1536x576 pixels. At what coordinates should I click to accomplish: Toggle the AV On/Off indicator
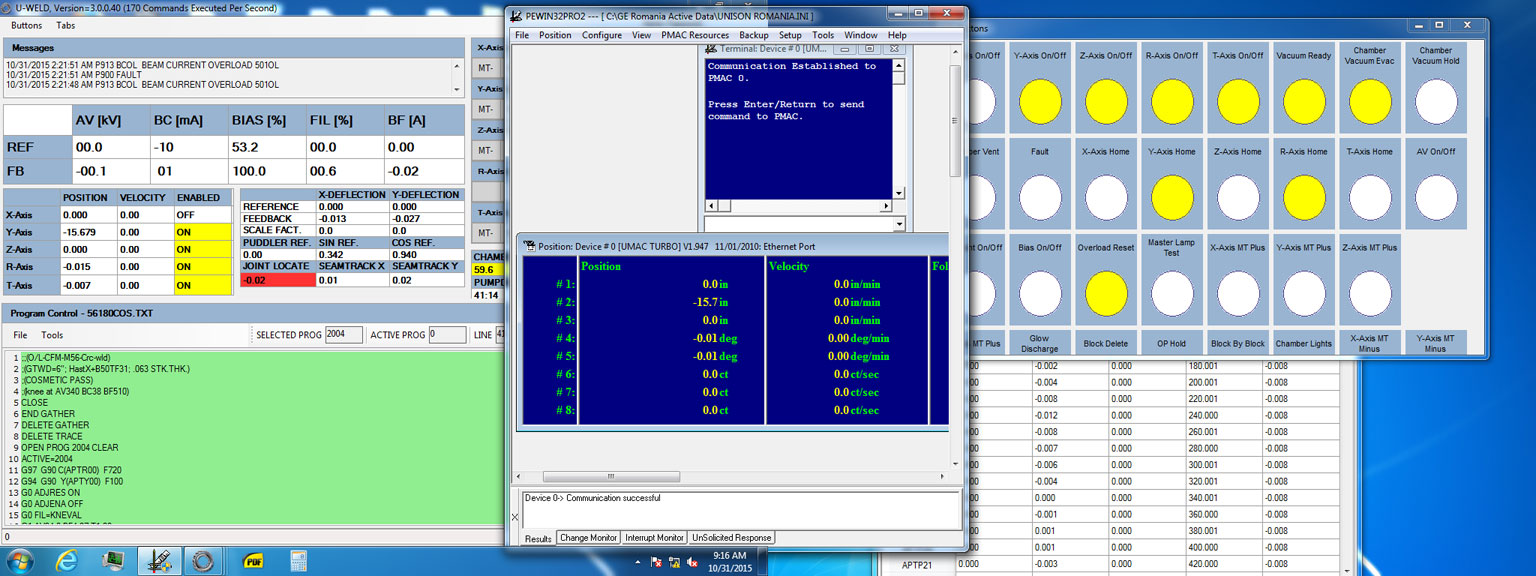(x=1436, y=198)
